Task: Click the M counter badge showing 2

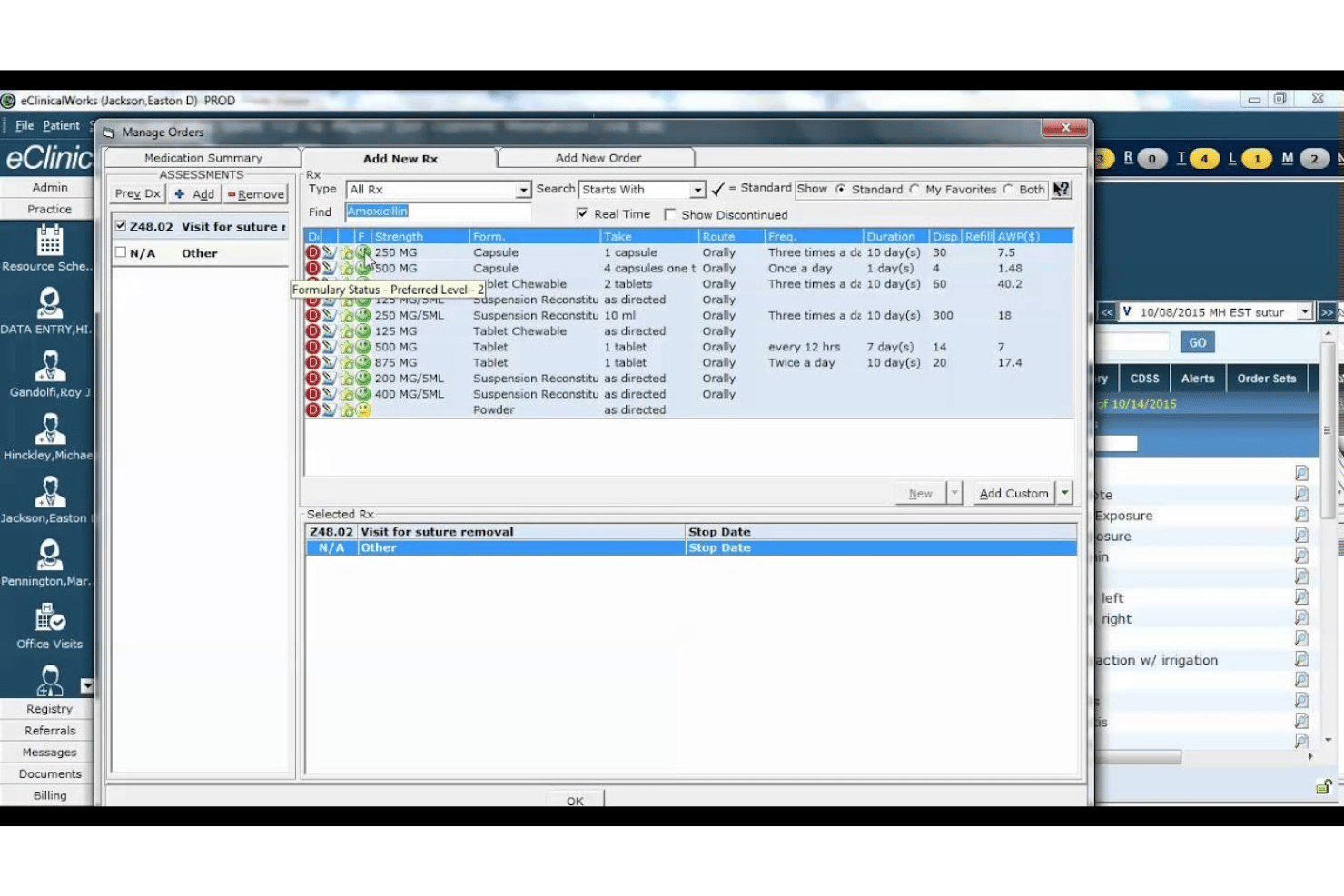Action: (x=1313, y=159)
